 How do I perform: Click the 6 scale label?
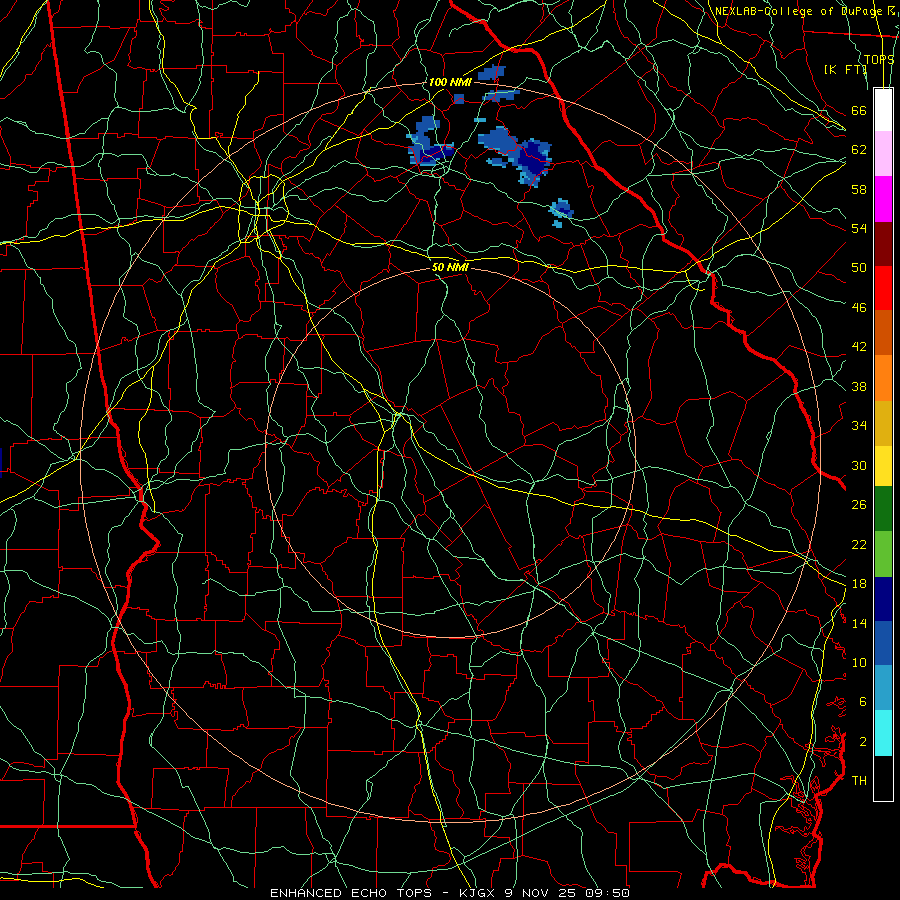point(862,701)
